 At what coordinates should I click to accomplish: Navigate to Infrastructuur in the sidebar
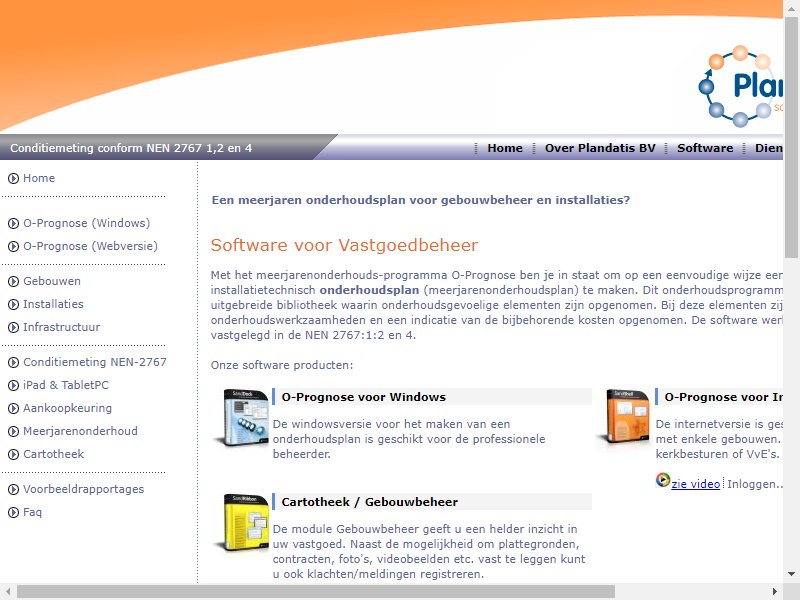(61, 327)
